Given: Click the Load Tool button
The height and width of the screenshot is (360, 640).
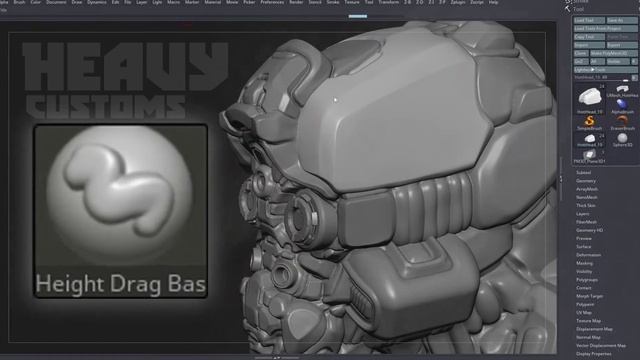Looking at the screenshot, I should (589, 20).
